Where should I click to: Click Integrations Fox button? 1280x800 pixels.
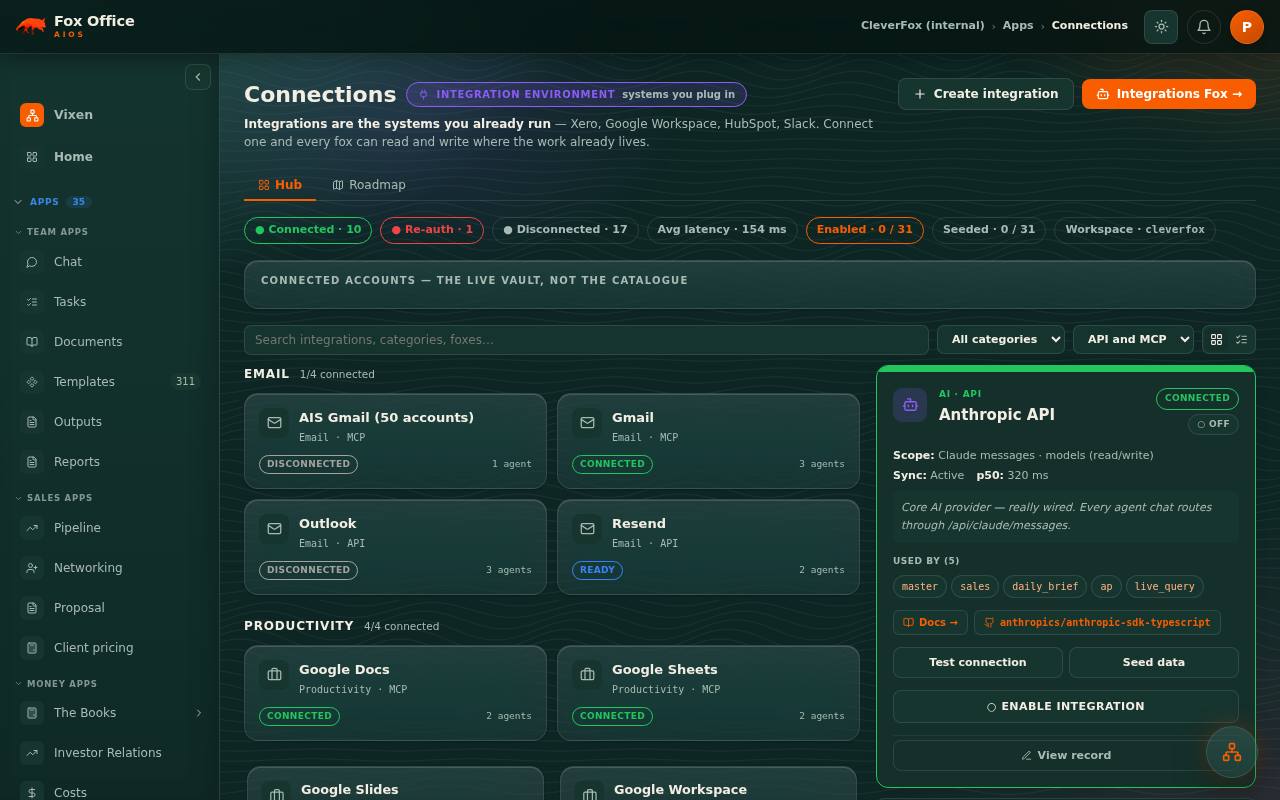(x=1169, y=94)
